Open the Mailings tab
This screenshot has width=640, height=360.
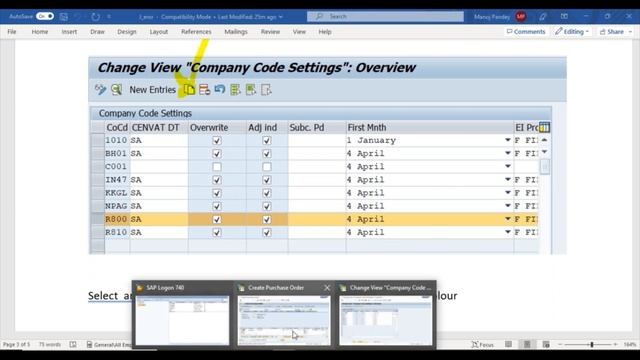(236, 31)
